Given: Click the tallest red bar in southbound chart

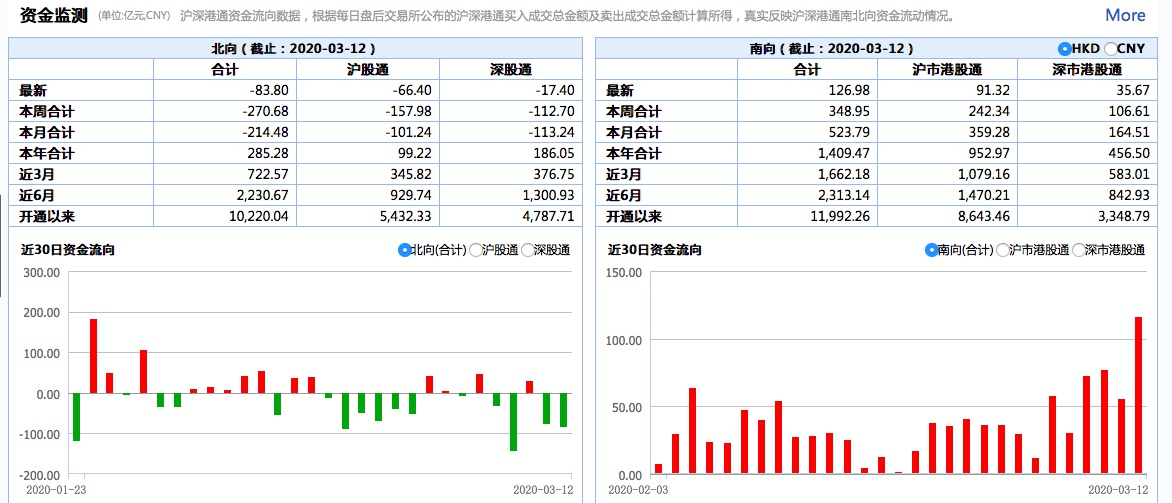Looking at the screenshot, I should click(x=1138, y=395).
